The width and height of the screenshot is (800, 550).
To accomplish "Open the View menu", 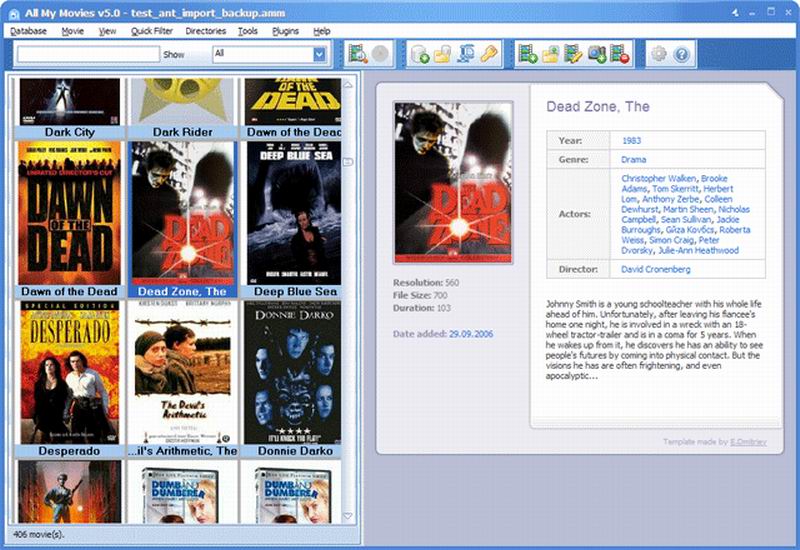I will (x=107, y=31).
